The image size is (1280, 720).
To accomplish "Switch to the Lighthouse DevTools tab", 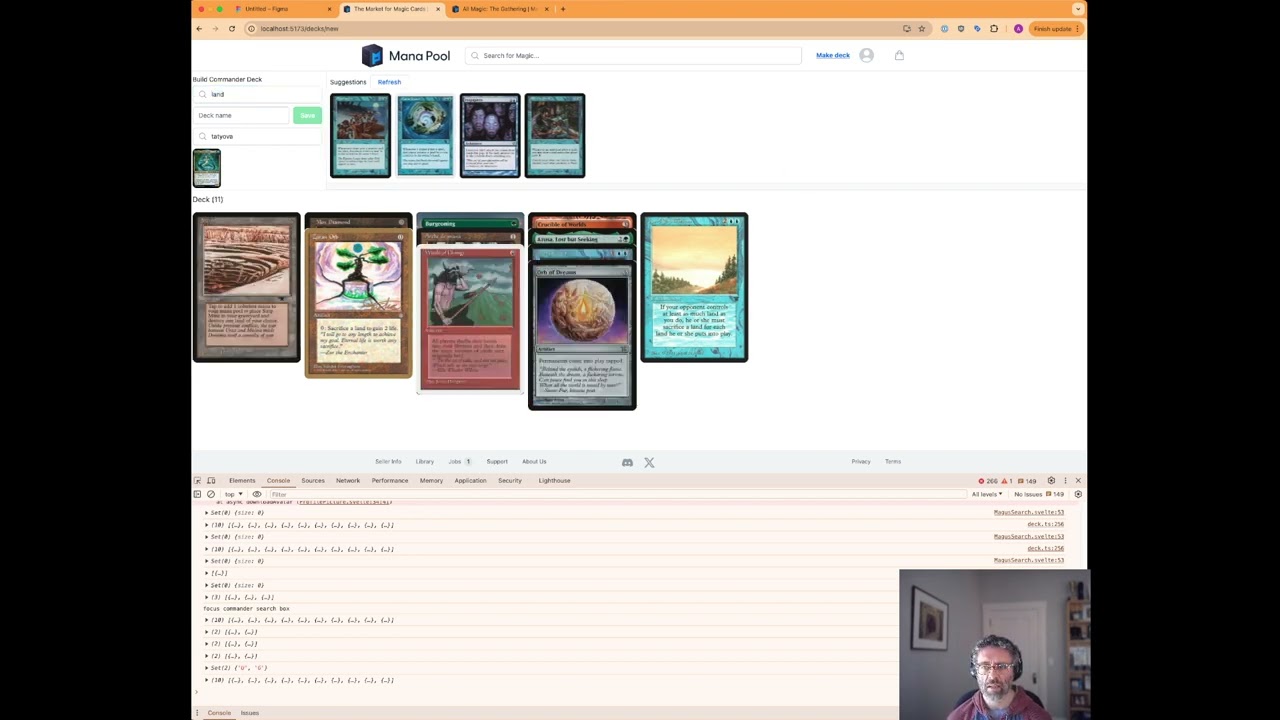I will pyautogui.click(x=554, y=481).
